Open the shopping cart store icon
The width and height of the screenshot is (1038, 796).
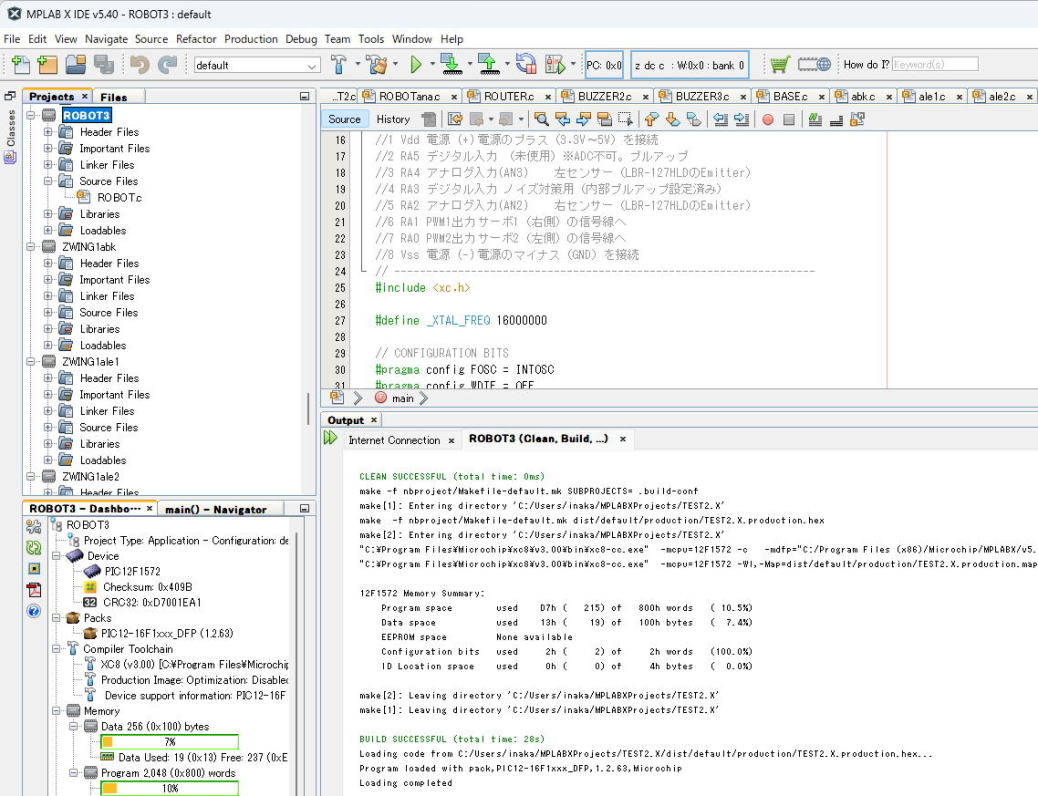click(779, 64)
